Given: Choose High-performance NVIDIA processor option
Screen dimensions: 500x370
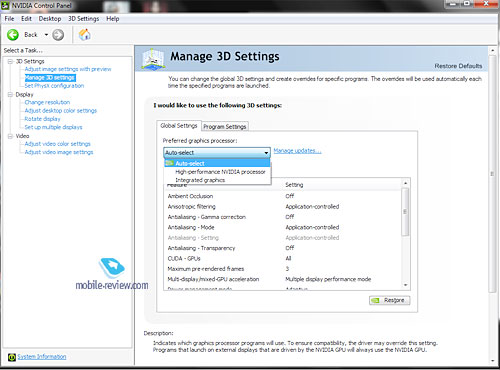Looking at the screenshot, I should coord(217,172).
